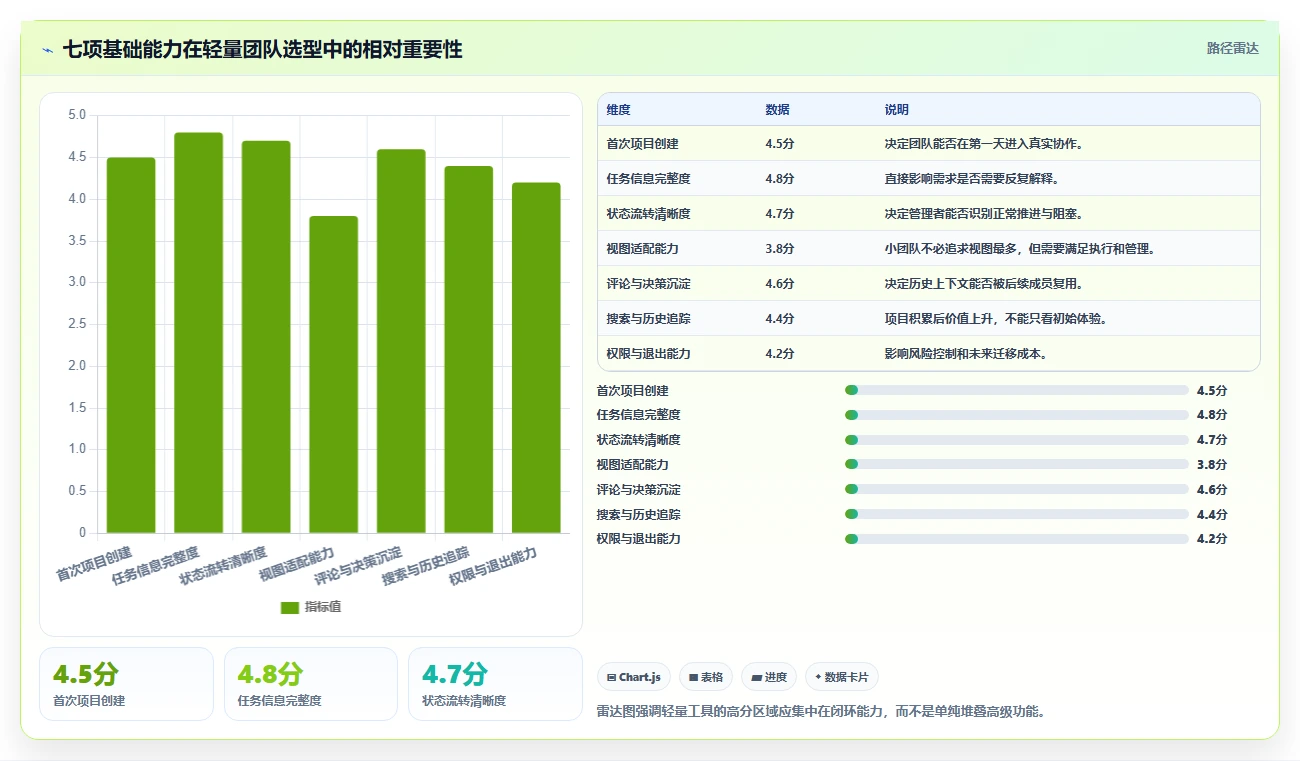The image size is (1300, 761).
Task: Click the 4.4分 value in the table
Action: [780, 319]
